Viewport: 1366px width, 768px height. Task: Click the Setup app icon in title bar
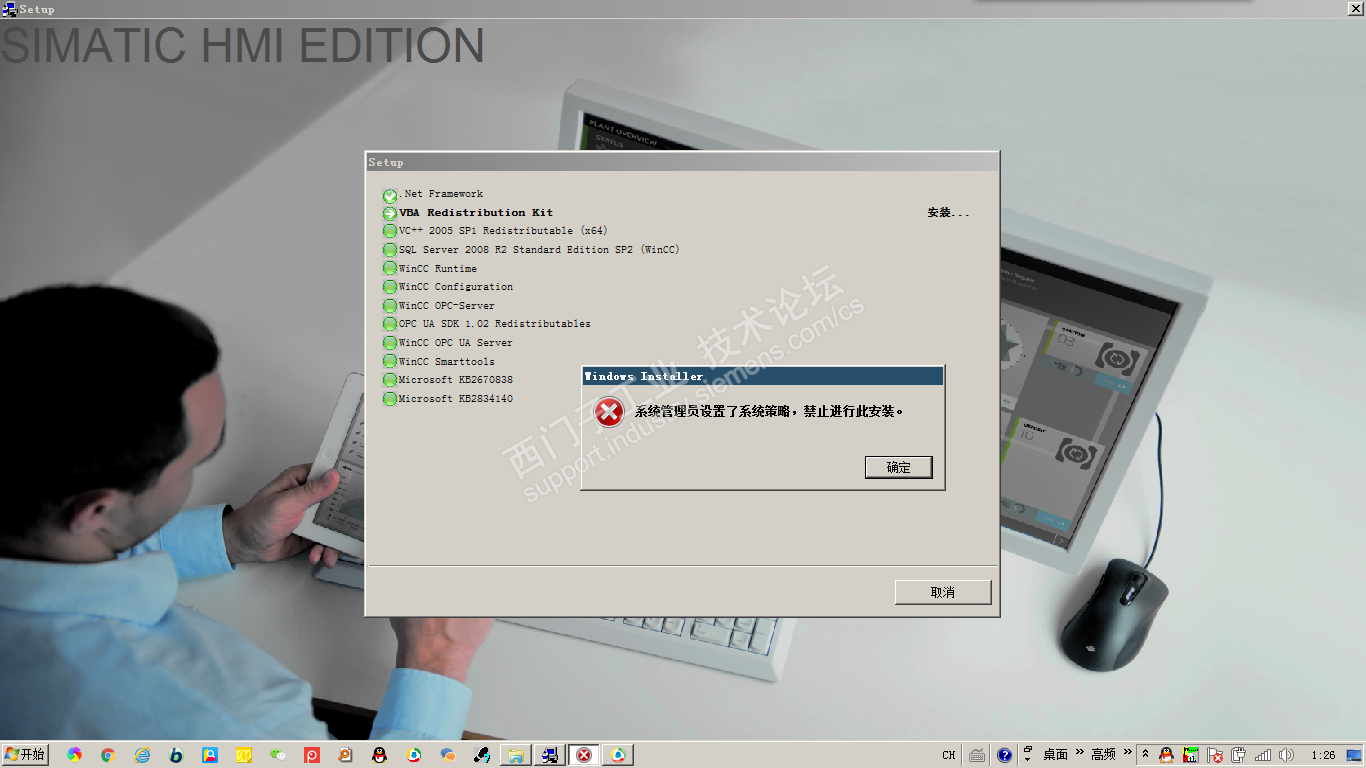pyautogui.click(x=9, y=9)
